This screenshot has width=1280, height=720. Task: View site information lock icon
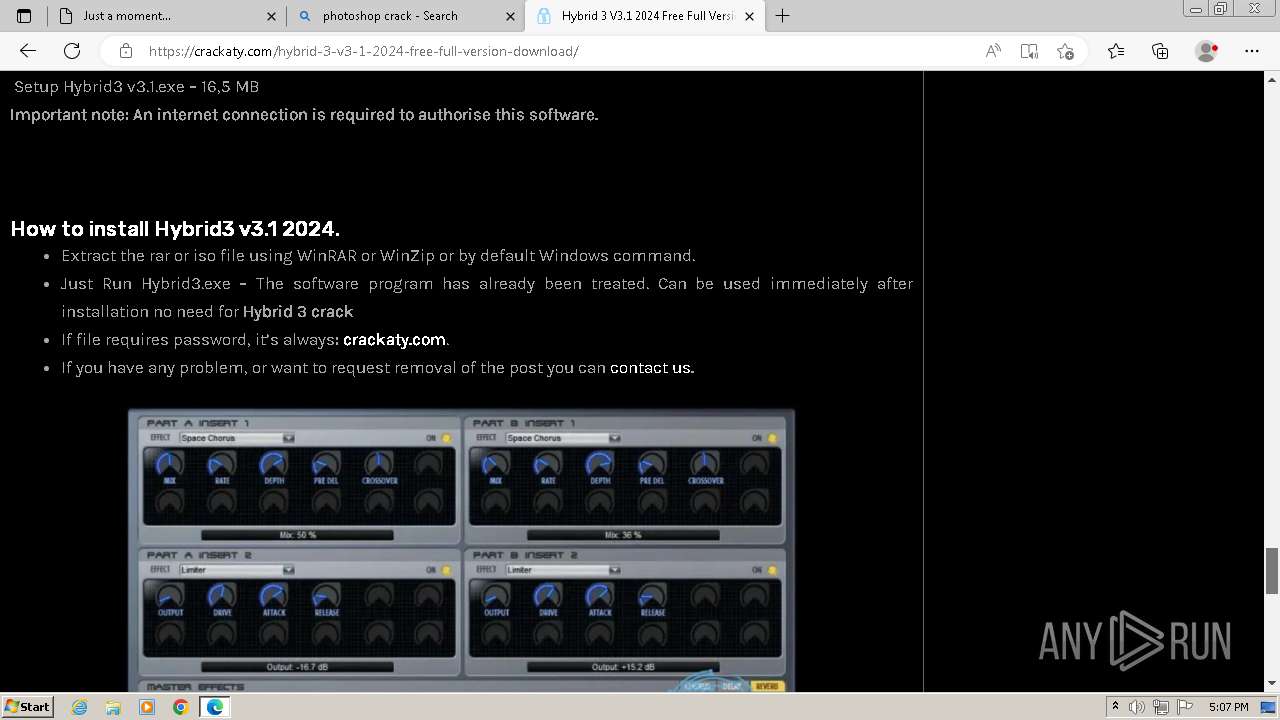coord(126,51)
